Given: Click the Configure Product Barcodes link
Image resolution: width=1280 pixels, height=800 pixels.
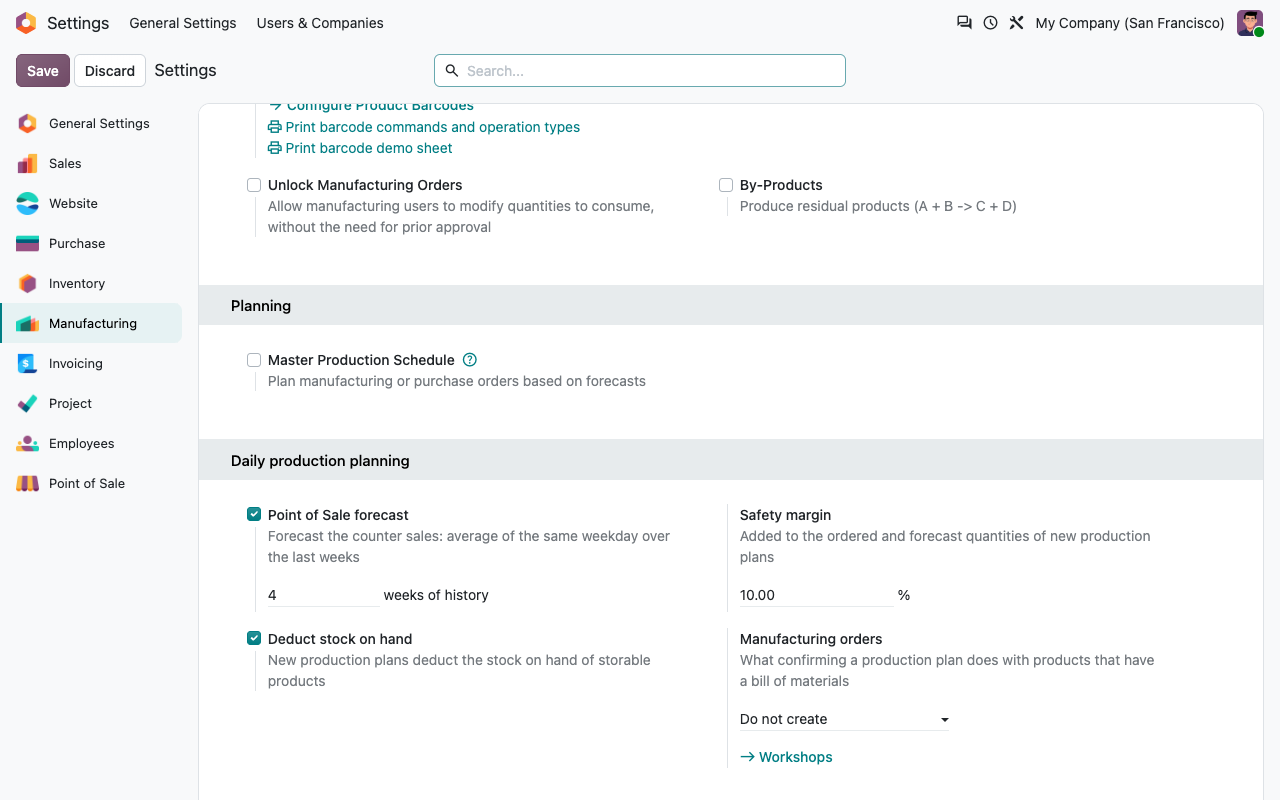Looking at the screenshot, I should [x=371, y=107].
